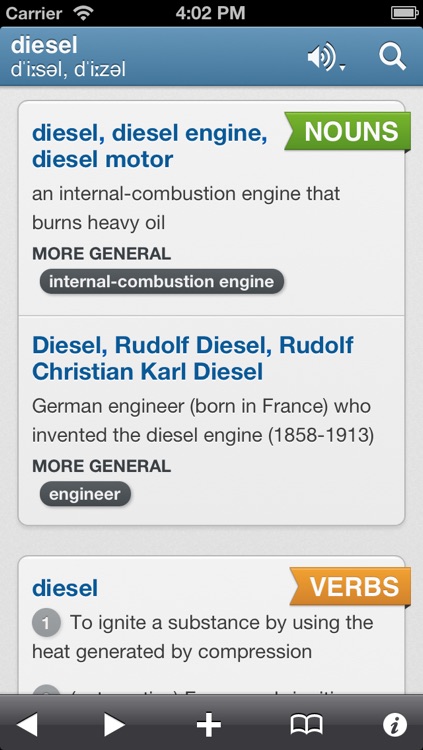Tap the diesel word title in header
423x750 pixels.
coord(44,45)
